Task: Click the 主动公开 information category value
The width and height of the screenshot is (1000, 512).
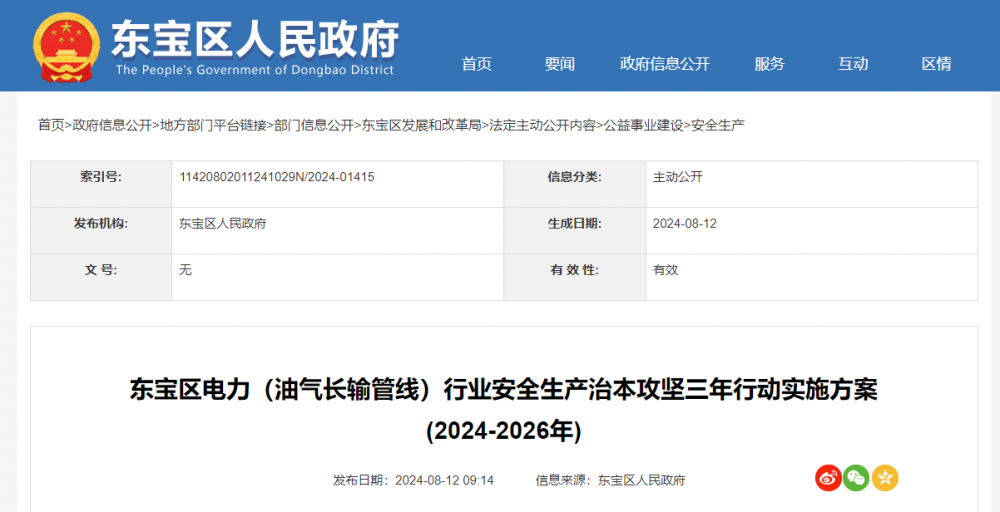Action: tap(677, 177)
